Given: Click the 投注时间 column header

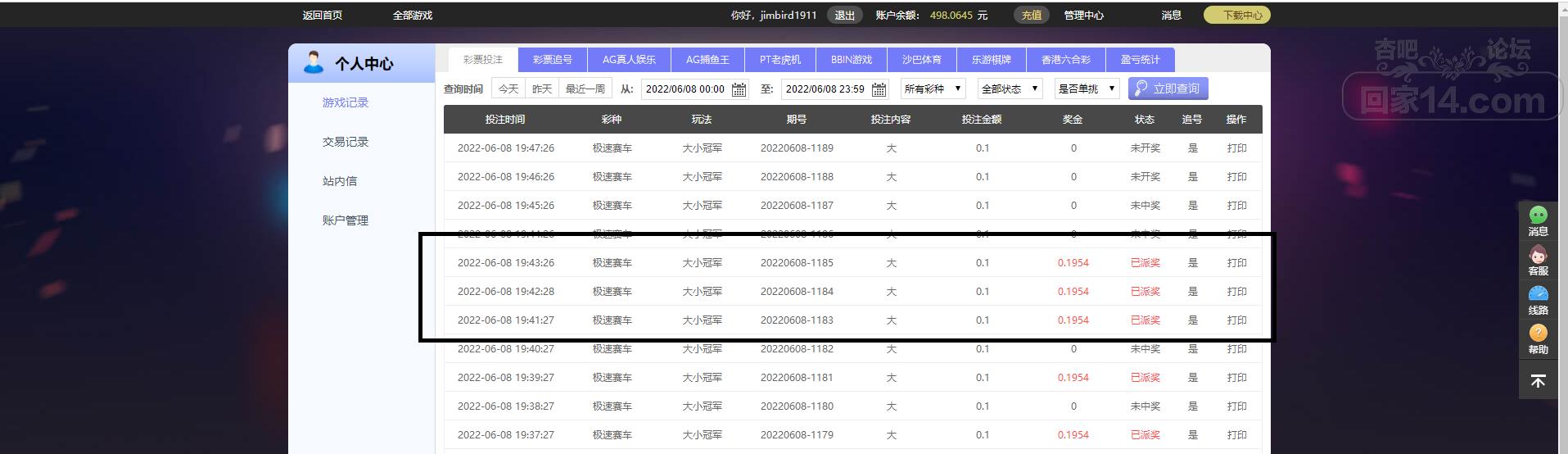Looking at the screenshot, I should point(505,120).
